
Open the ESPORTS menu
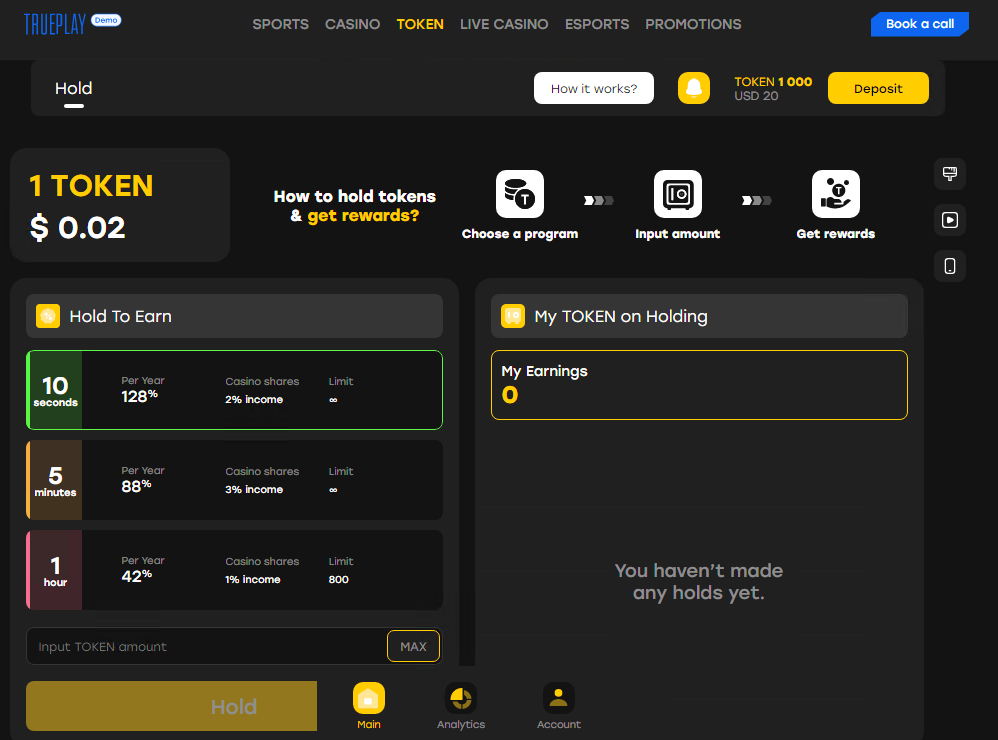[x=597, y=24]
